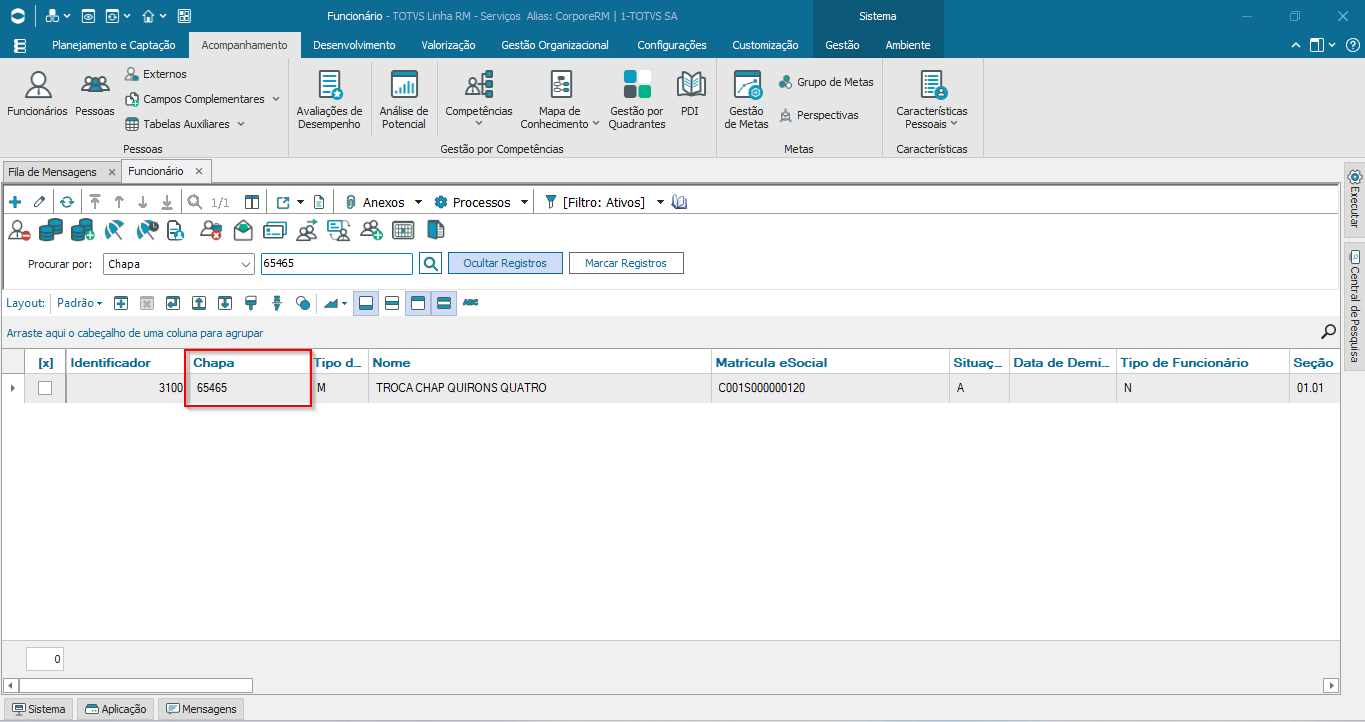
Task: Open Gestão de Metas
Action: coord(747,100)
